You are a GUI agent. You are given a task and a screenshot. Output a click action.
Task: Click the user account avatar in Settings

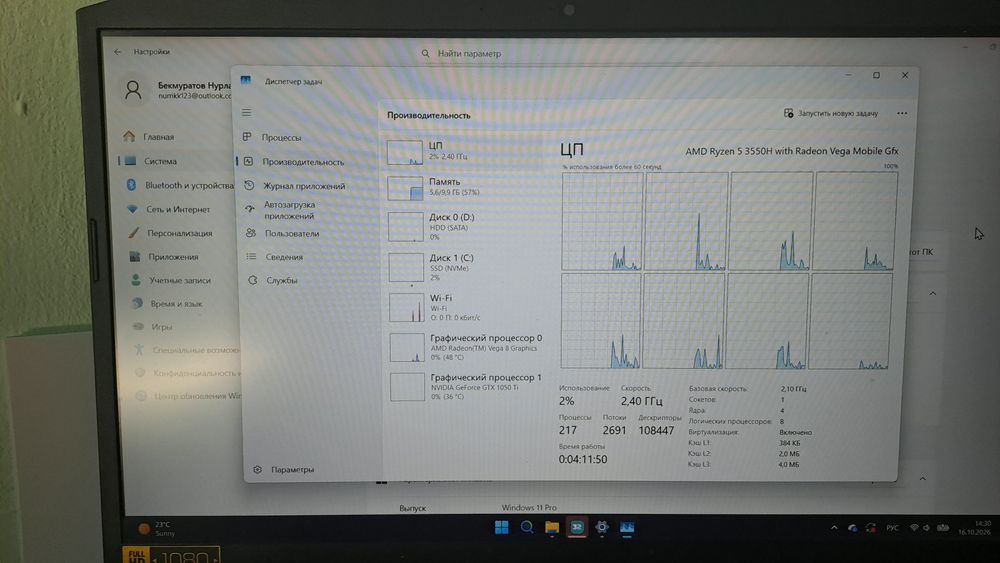click(x=133, y=91)
